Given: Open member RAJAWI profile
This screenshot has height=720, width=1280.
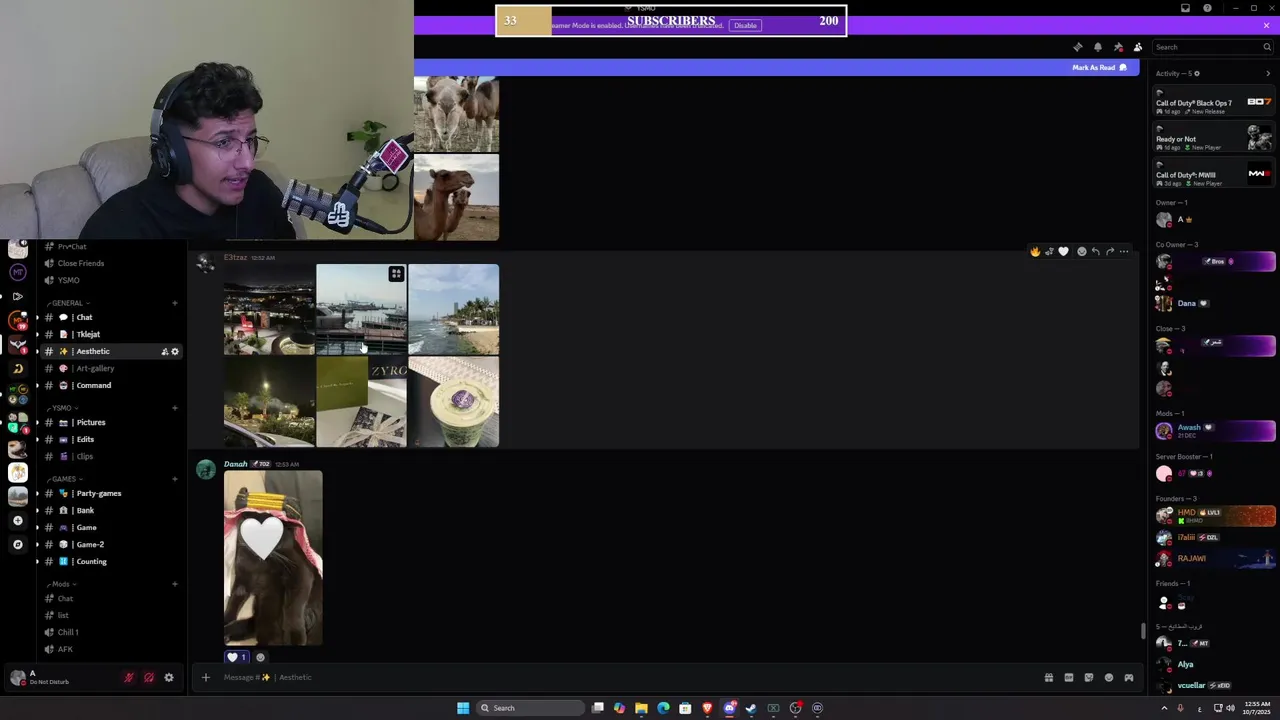Looking at the screenshot, I should pos(1214,558).
